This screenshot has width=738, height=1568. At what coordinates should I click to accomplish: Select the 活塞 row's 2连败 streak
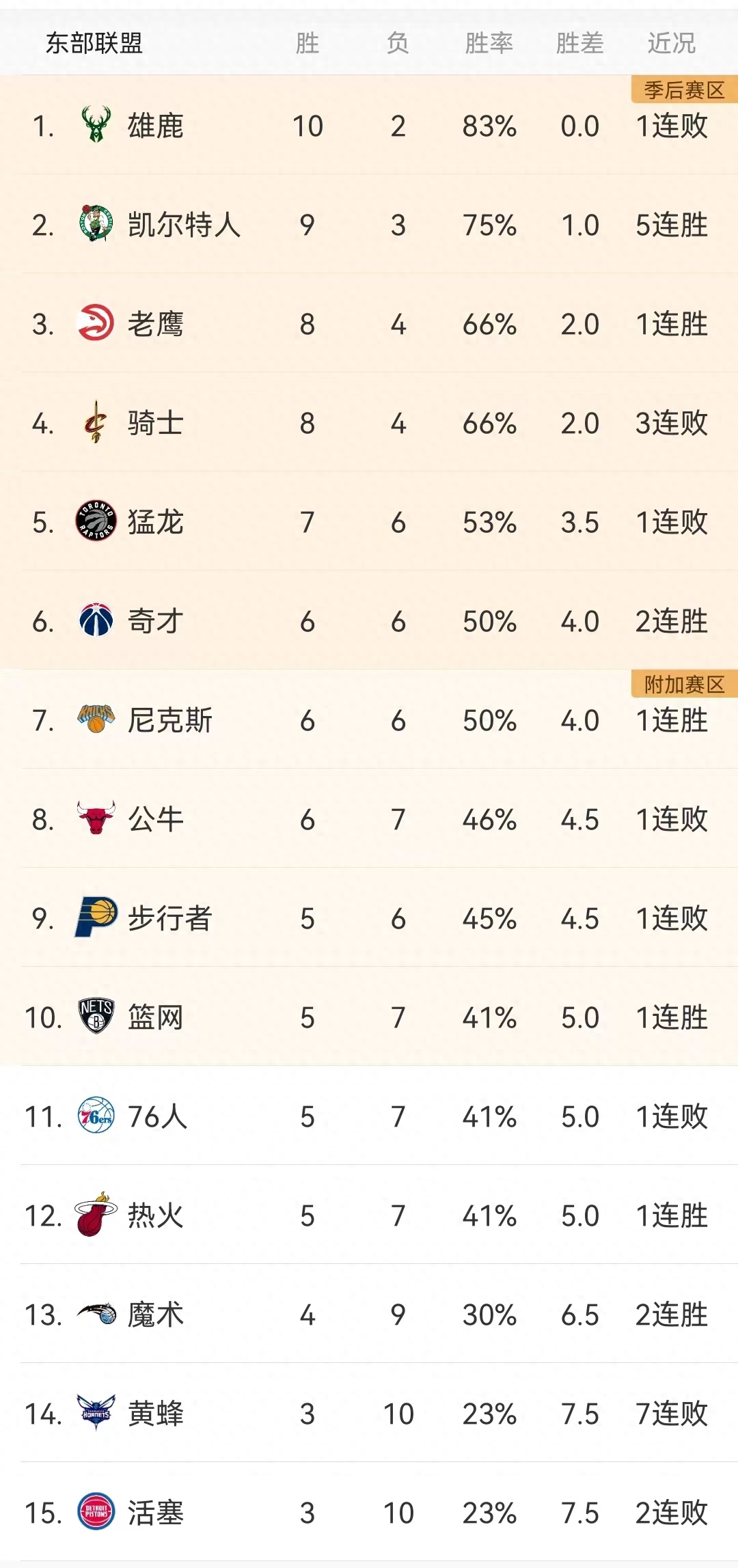click(x=672, y=1513)
